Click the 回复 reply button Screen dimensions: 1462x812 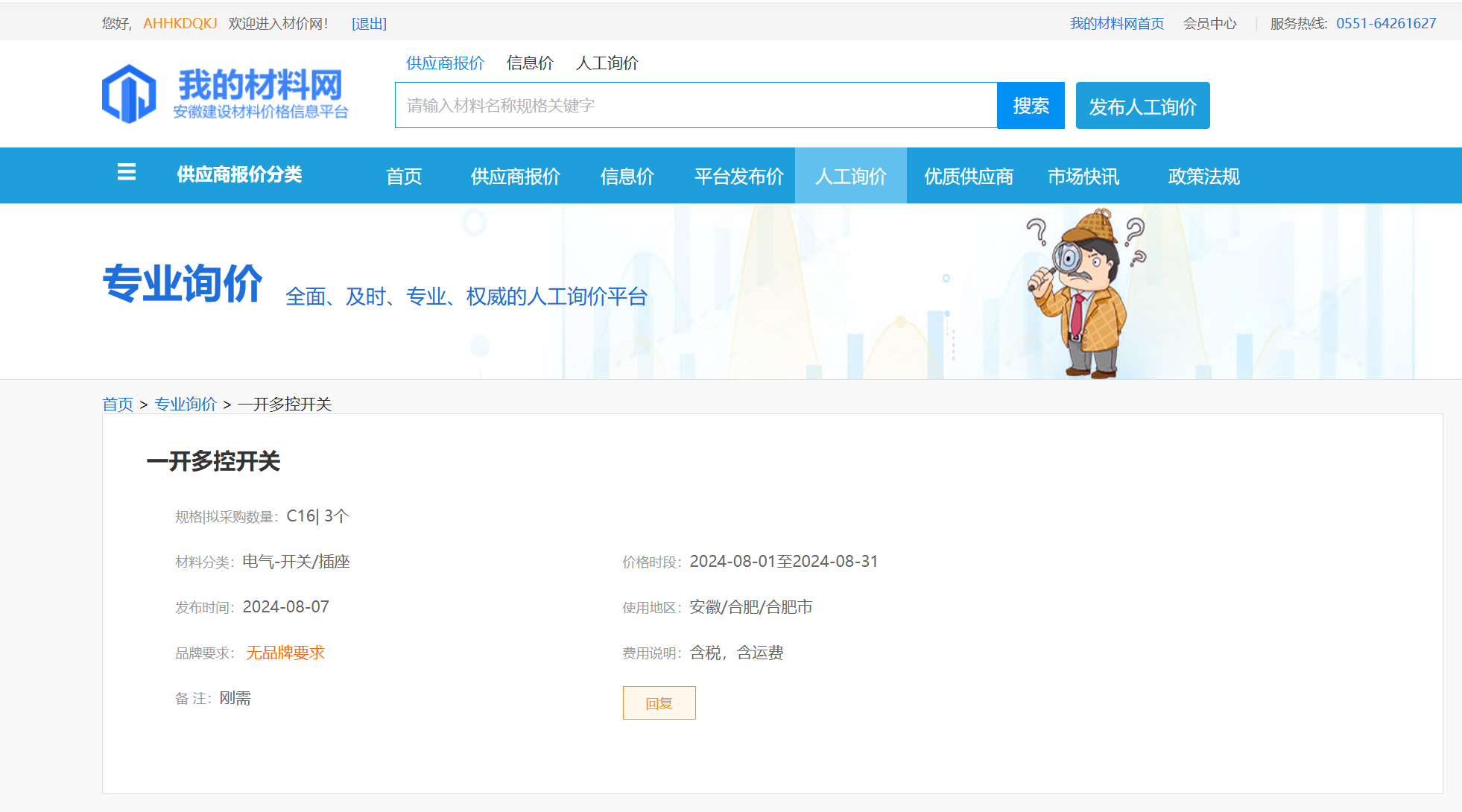tap(659, 703)
